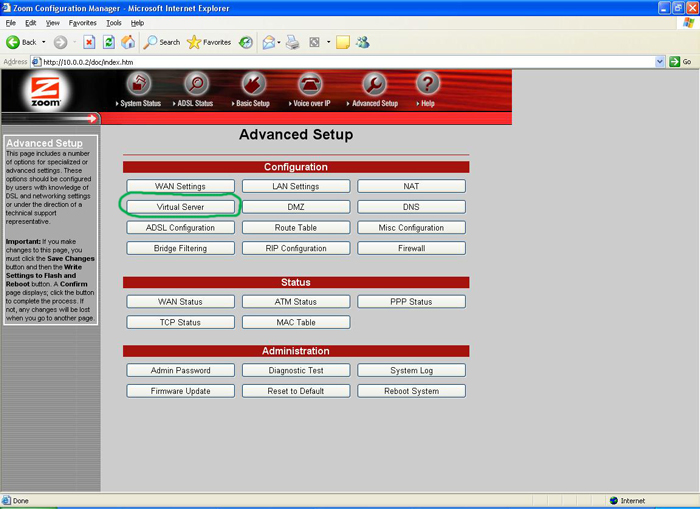Open the Advanced Setup wrench icon
700x509 pixels.
pos(374,83)
